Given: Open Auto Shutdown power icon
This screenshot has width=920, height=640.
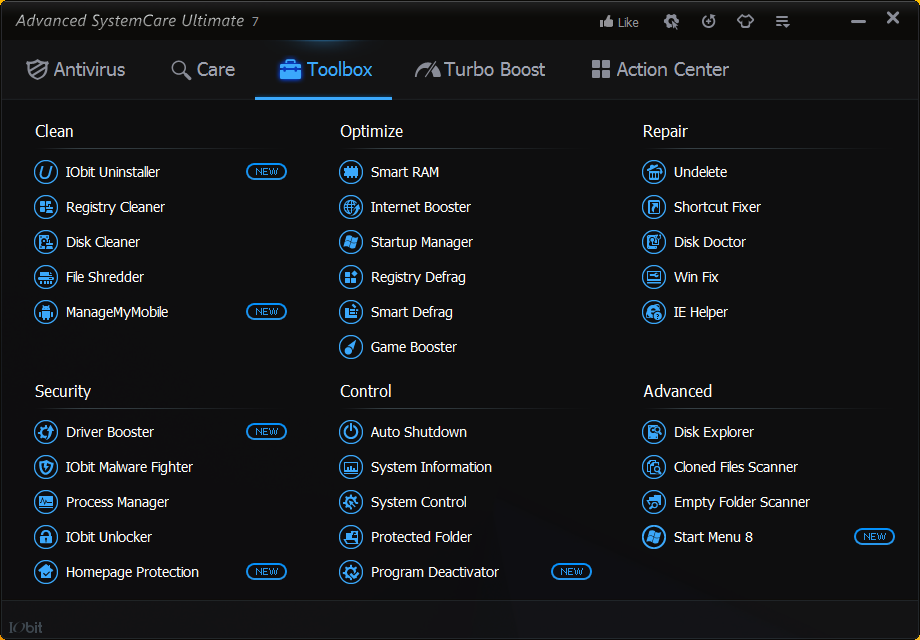Looking at the screenshot, I should point(351,432).
